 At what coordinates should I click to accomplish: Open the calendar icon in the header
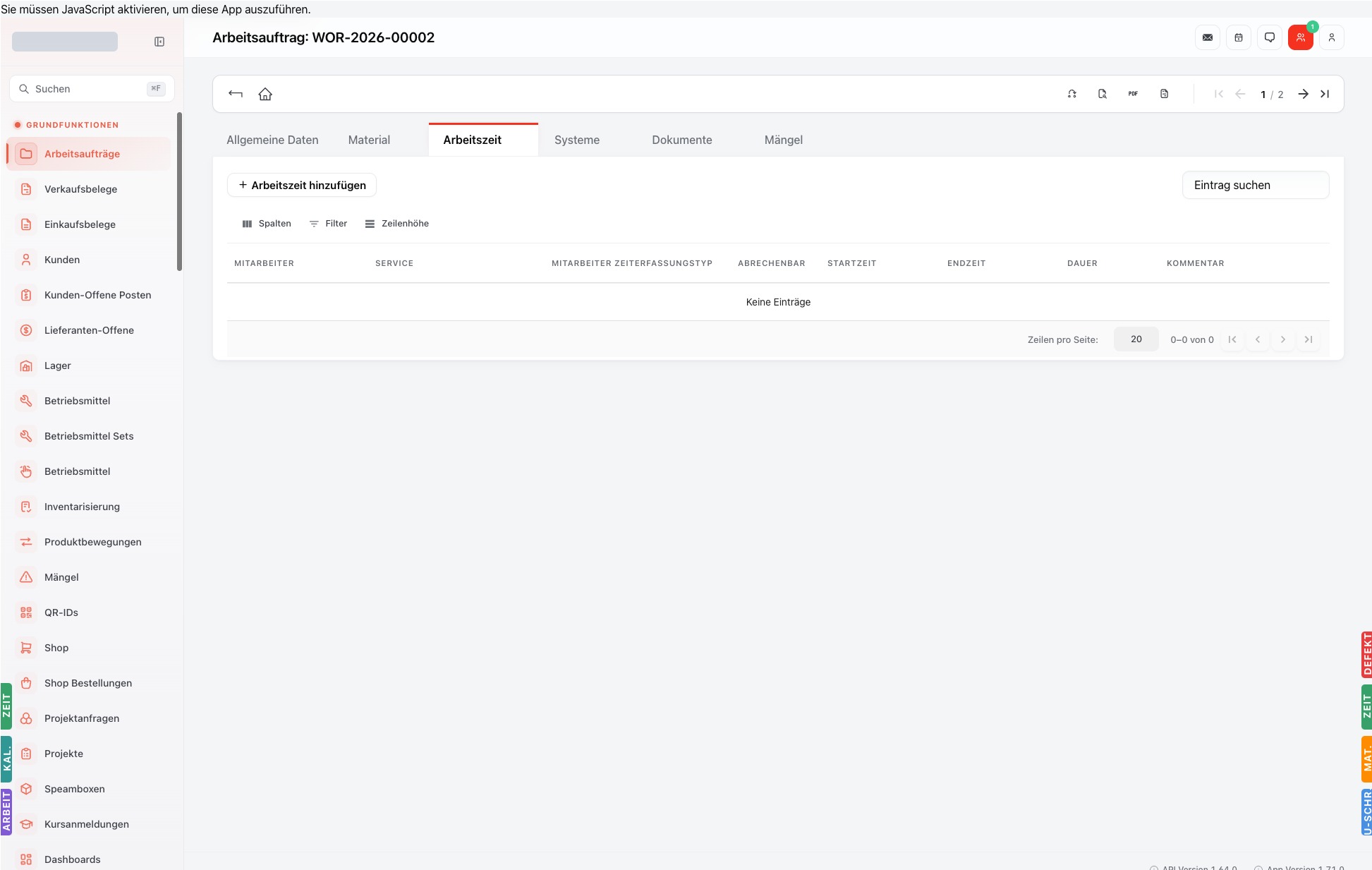point(1239,37)
